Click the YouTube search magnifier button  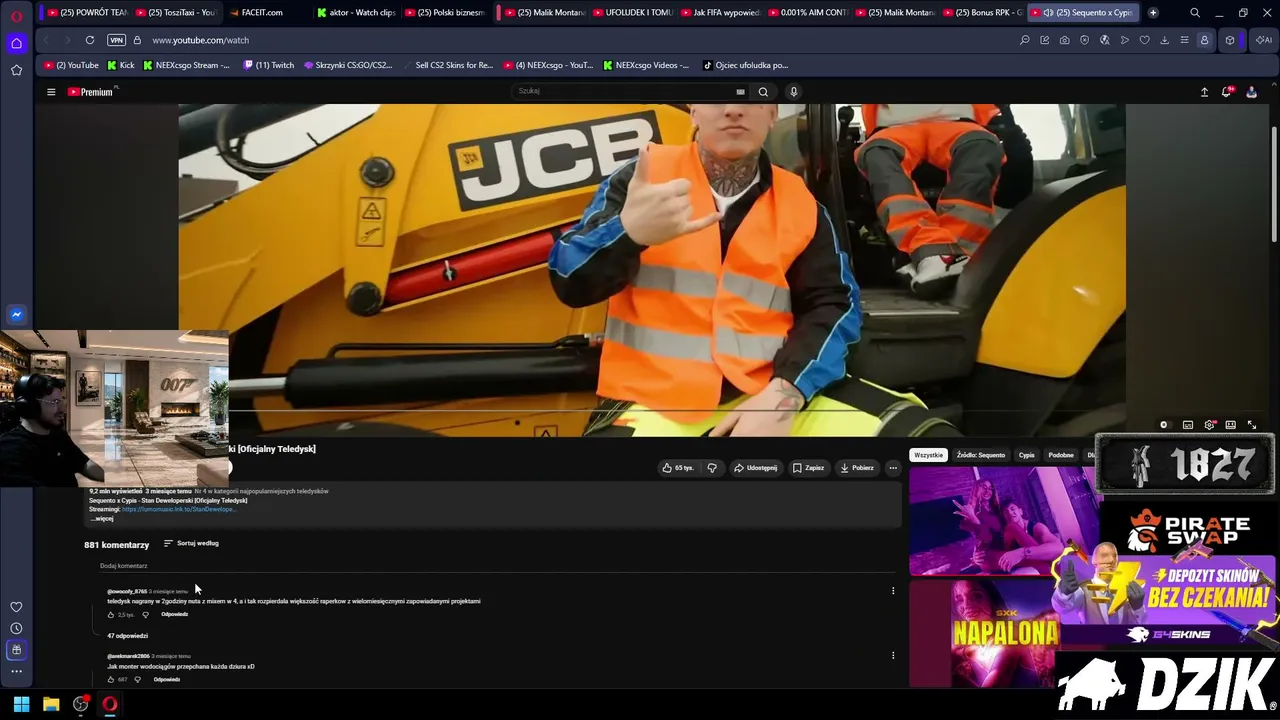[763, 92]
